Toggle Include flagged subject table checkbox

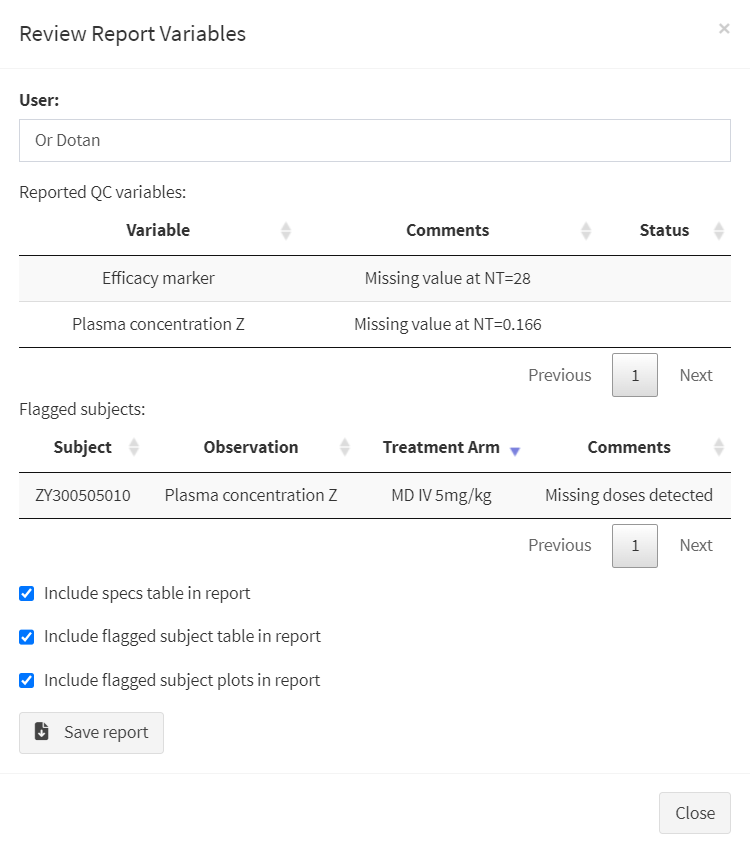point(27,637)
